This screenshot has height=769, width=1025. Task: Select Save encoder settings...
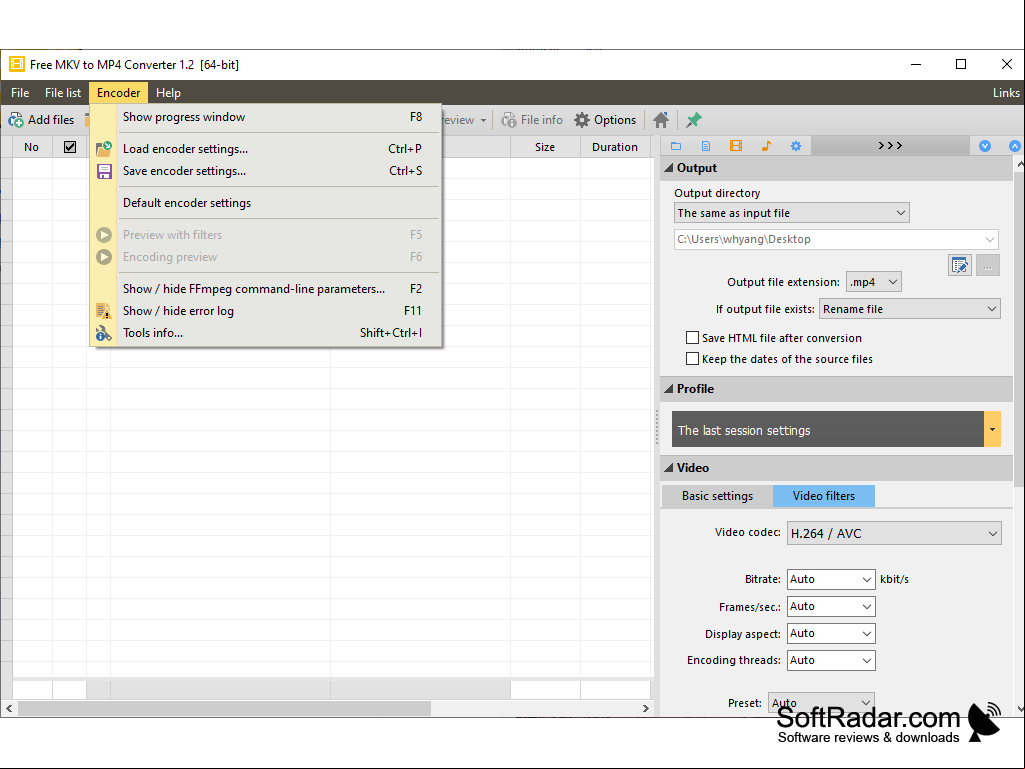pyautogui.click(x=265, y=171)
